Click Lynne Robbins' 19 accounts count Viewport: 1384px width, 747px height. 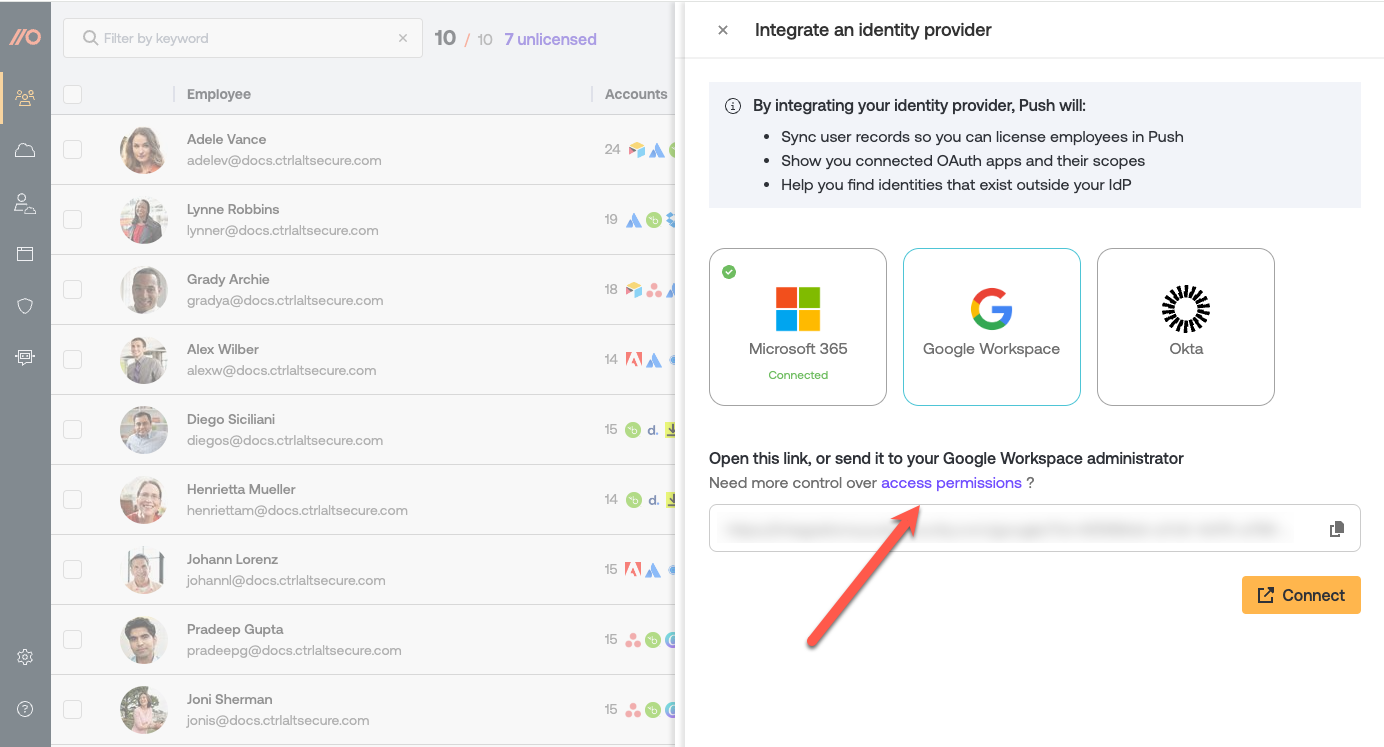click(611, 220)
